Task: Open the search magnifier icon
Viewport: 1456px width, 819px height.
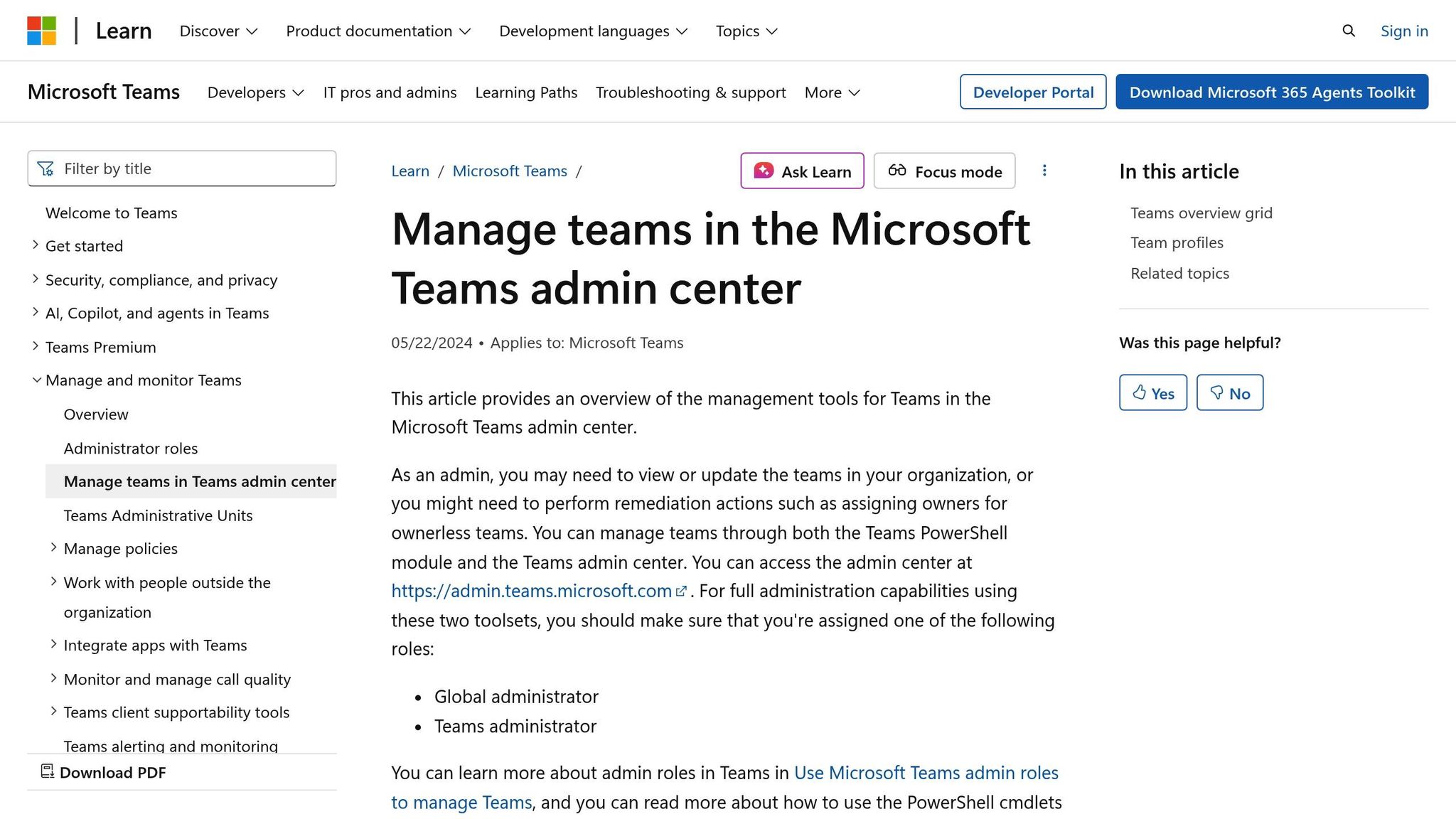Action: 1349,31
